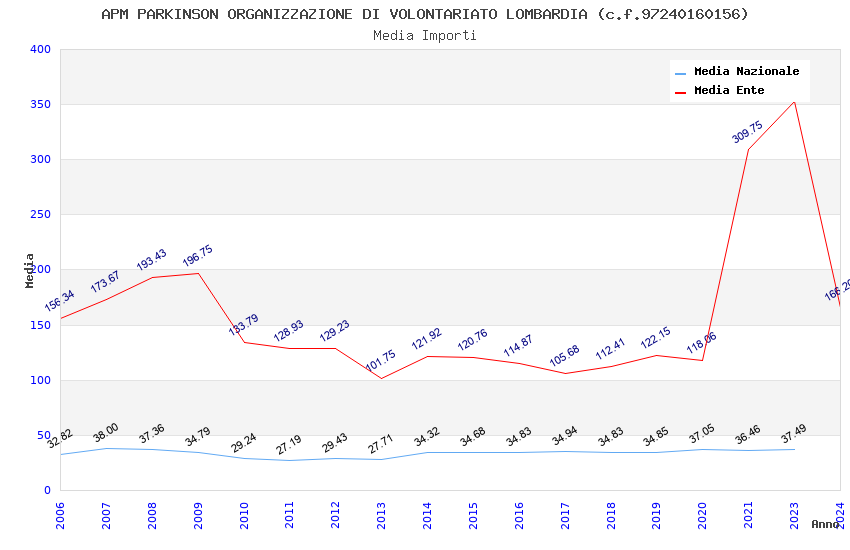Click the 2017 year axis label
This screenshot has width=850, height=550.
click(565, 515)
